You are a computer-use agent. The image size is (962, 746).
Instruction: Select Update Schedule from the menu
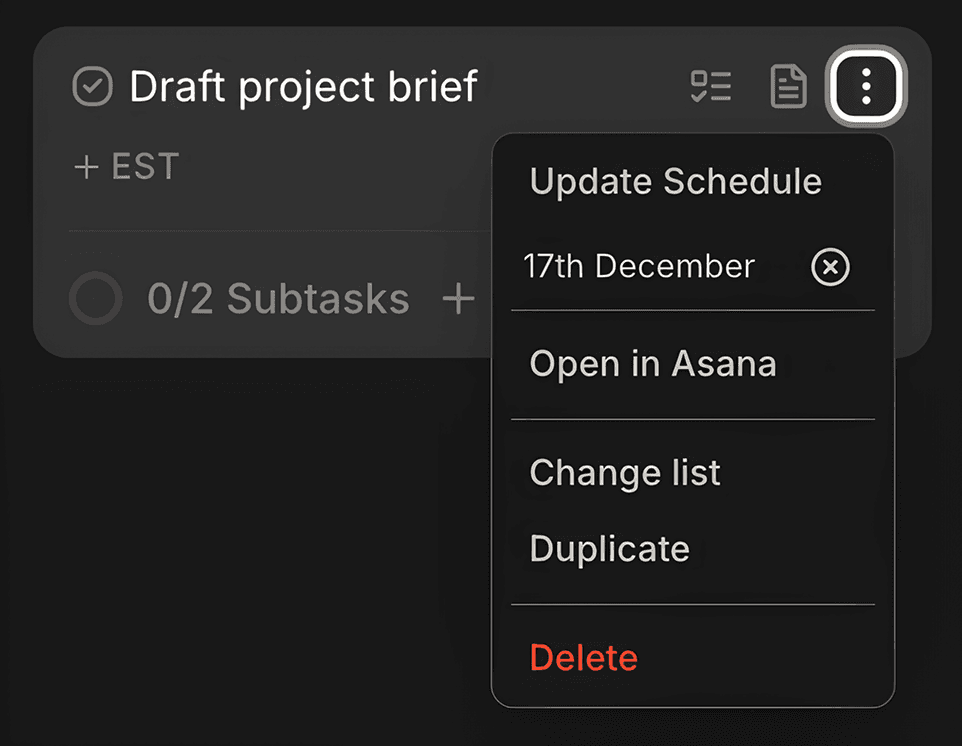point(675,181)
